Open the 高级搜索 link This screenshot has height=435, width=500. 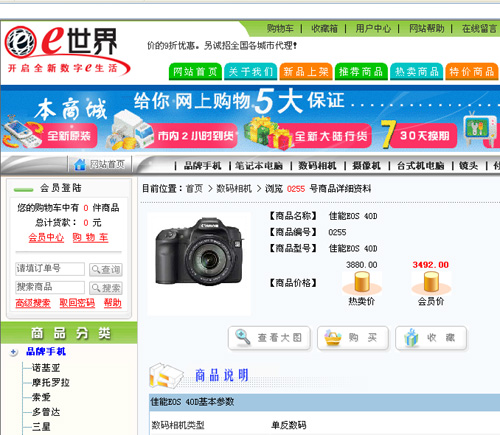point(33,303)
